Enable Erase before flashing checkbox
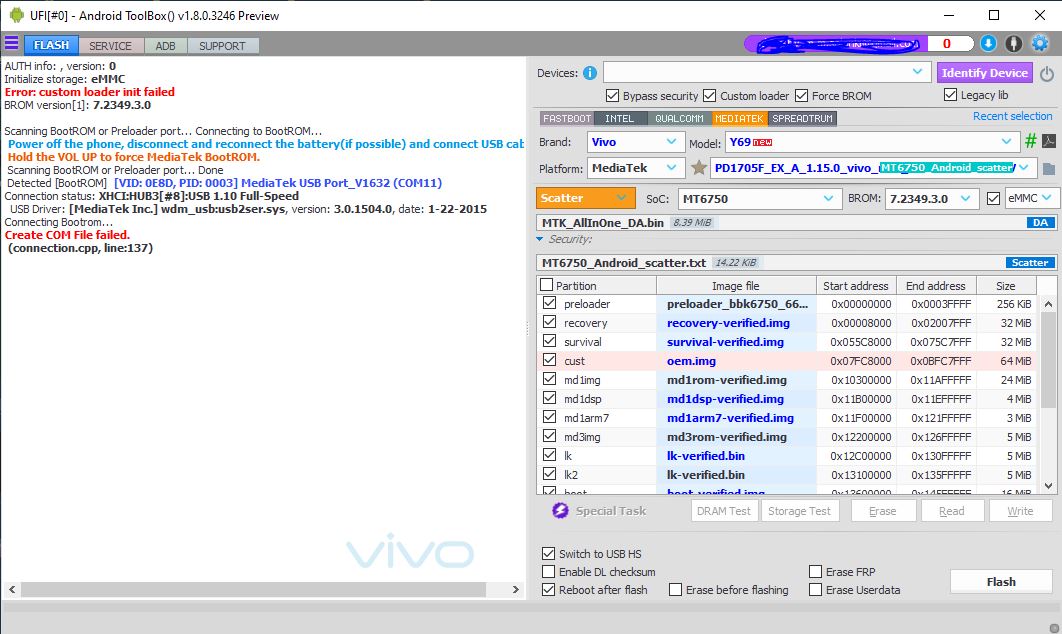This screenshot has height=634, width=1062. [x=675, y=590]
